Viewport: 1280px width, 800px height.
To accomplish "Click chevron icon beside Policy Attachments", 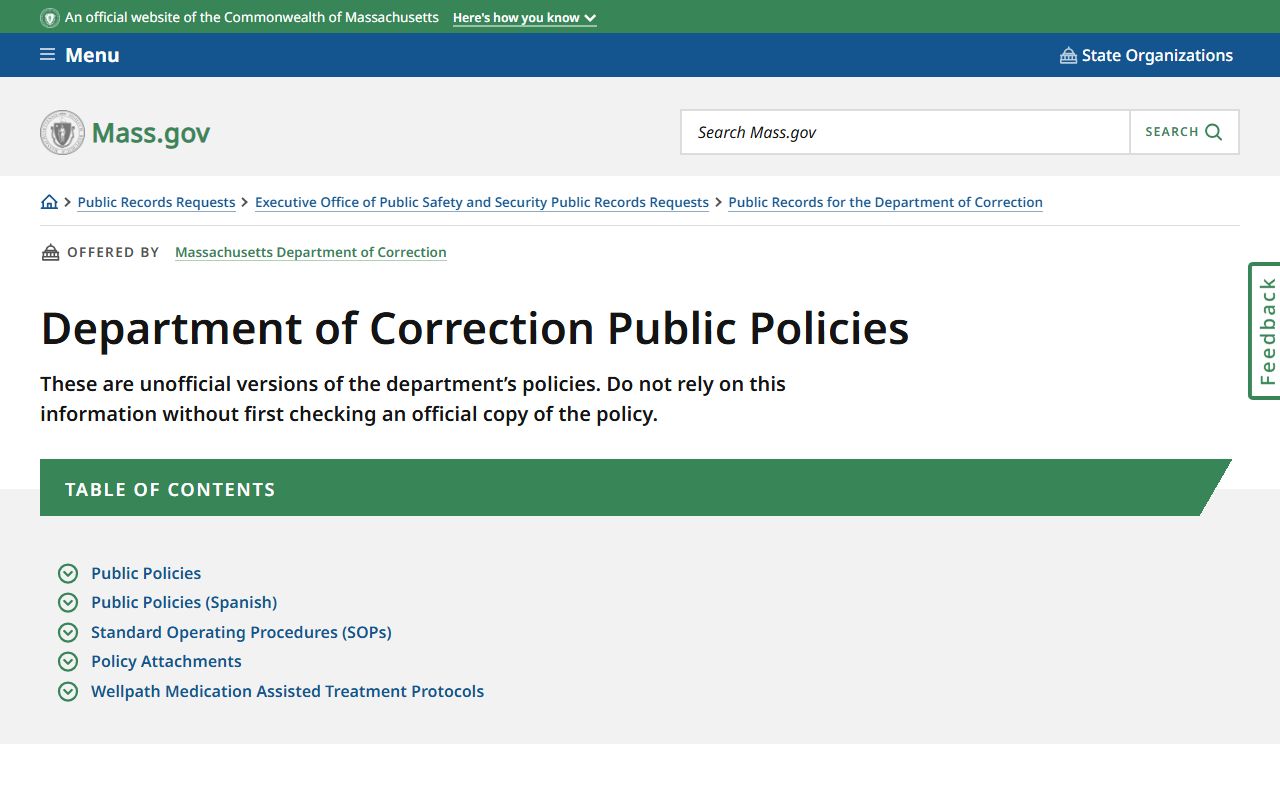I will click(68, 661).
